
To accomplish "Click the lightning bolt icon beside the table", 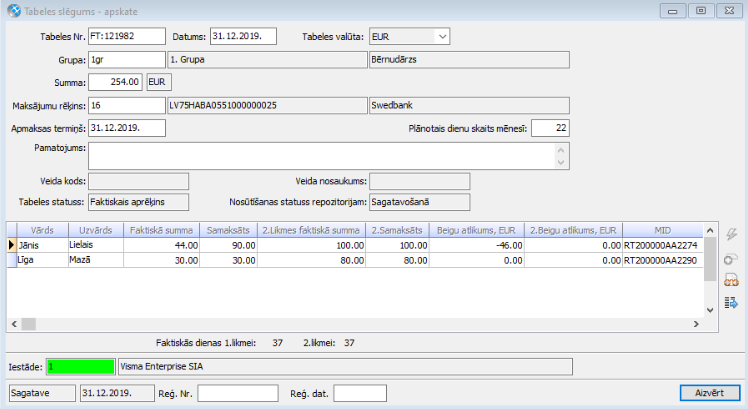I will click(730, 233).
